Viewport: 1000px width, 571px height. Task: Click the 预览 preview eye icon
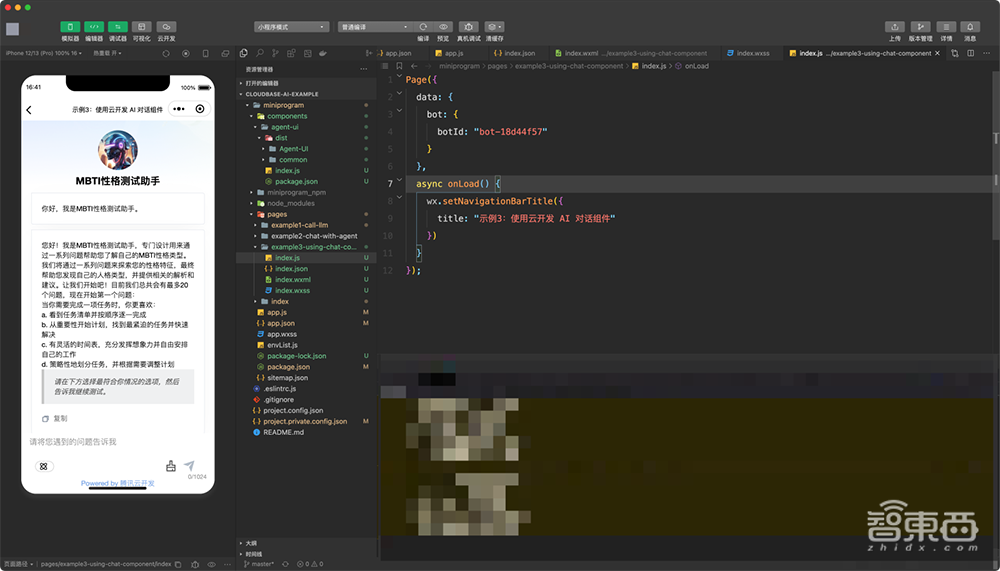coord(443,26)
